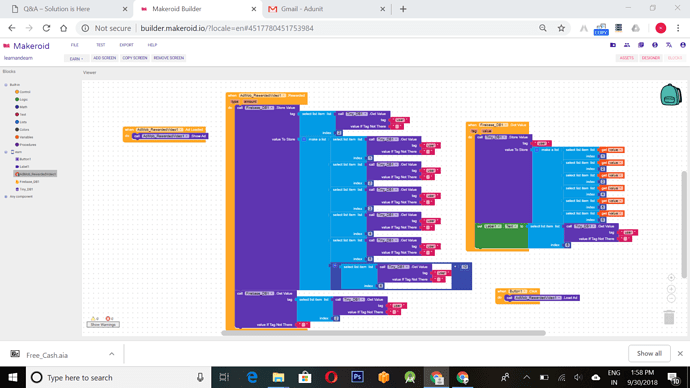Select Firebase_DB1 component in the tree

point(28,182)
